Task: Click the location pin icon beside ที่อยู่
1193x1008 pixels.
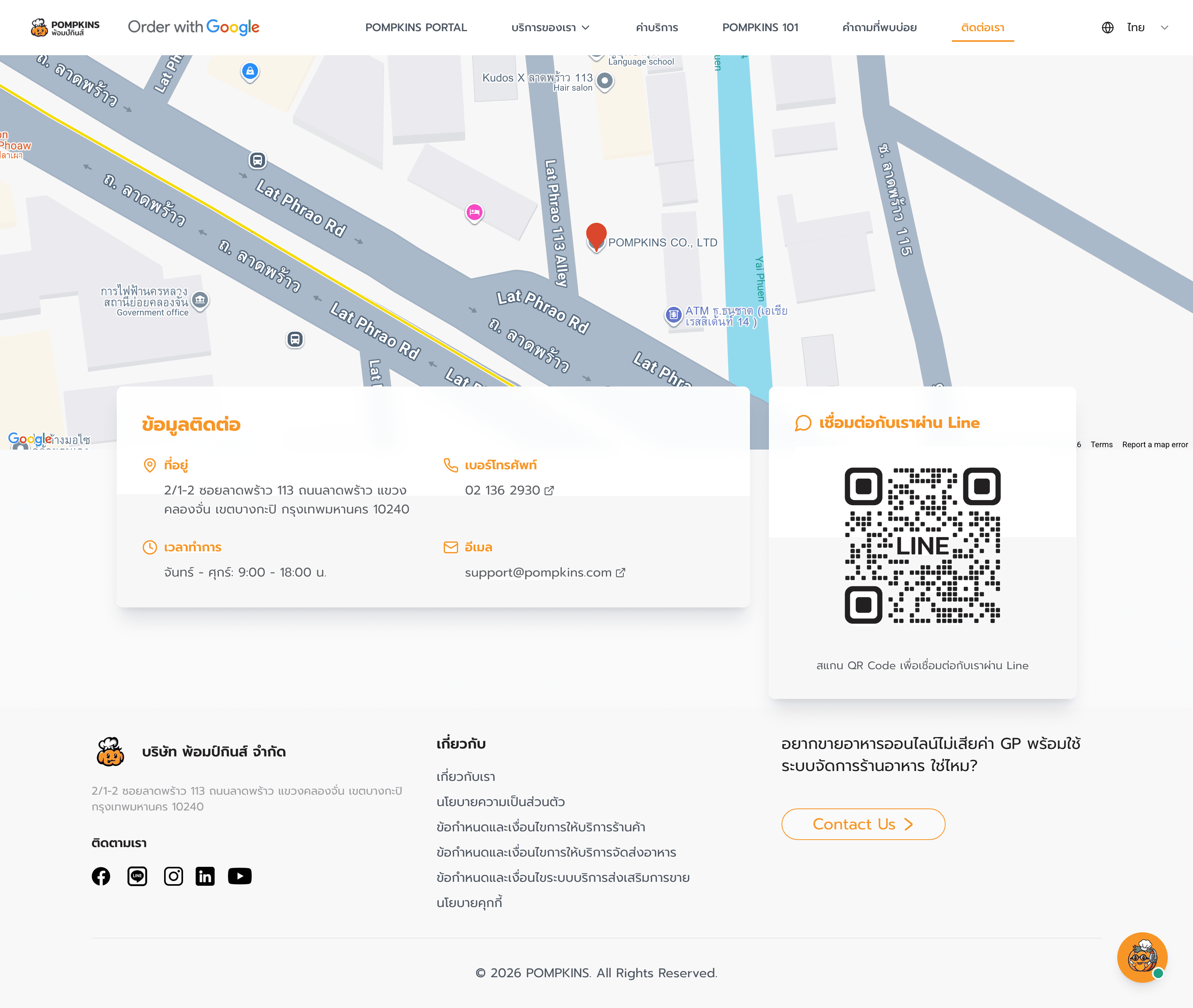Action: [150, 465]
